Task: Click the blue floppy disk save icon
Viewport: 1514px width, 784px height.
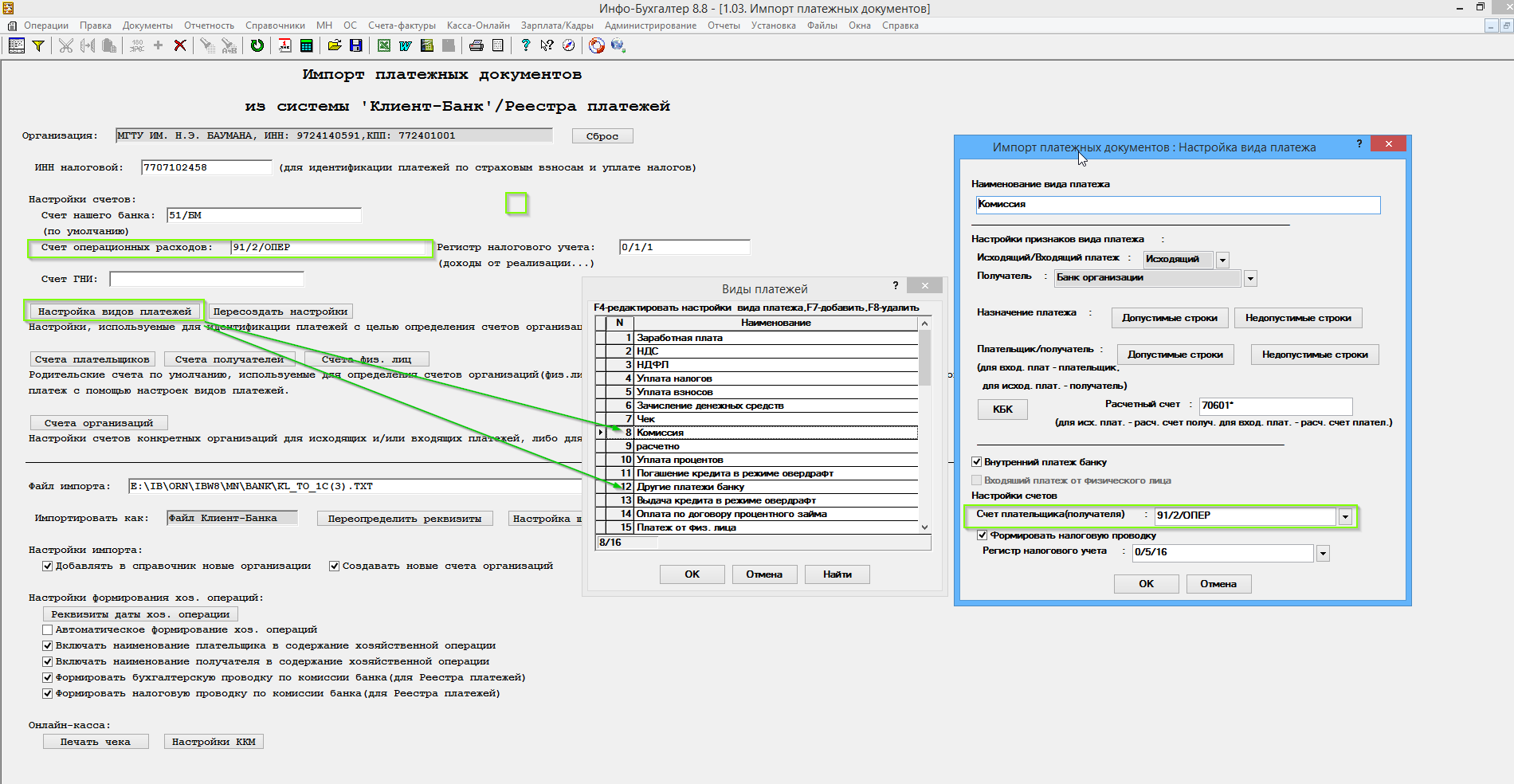Action: click(x=356, y=45)
